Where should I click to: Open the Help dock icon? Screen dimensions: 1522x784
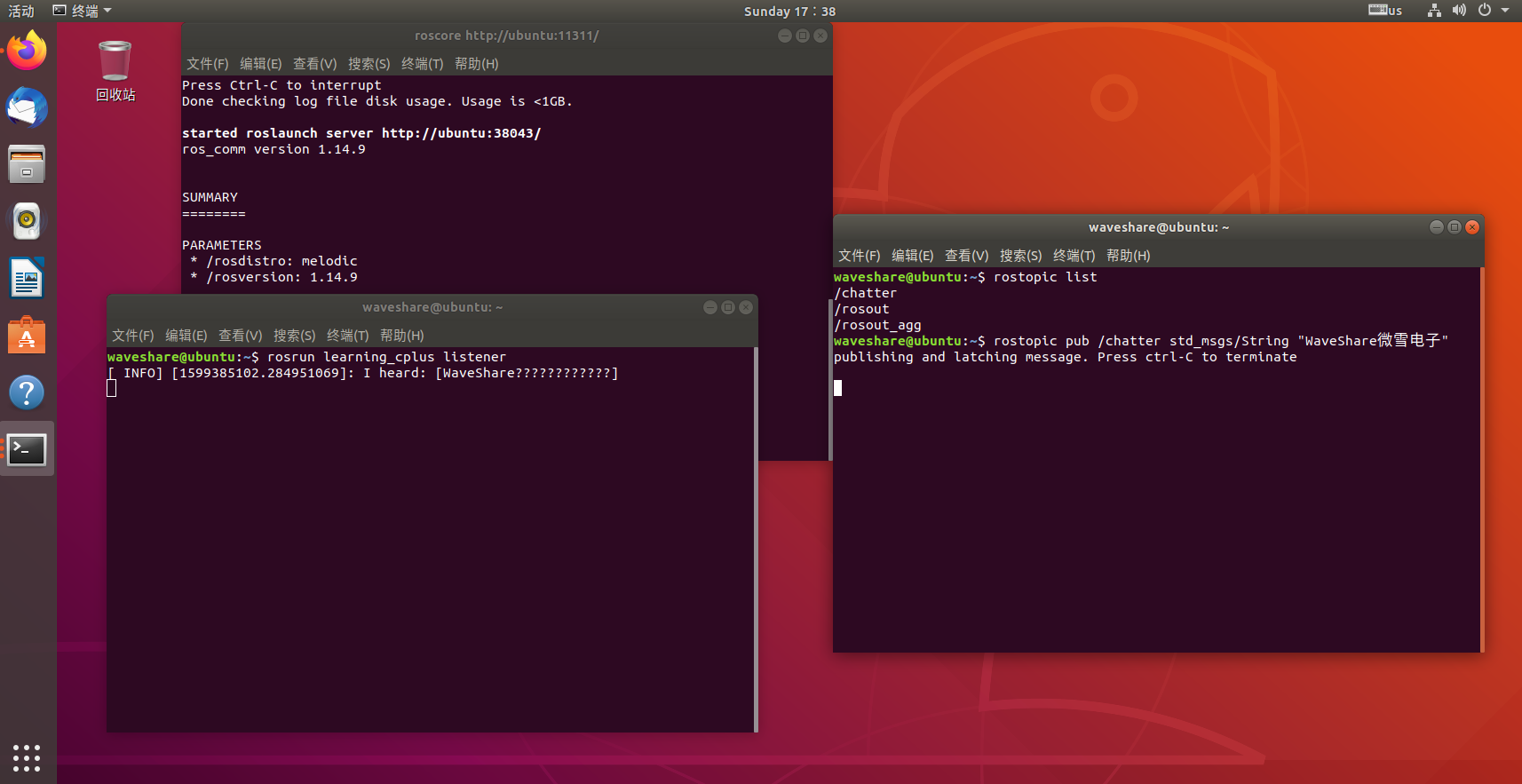[27, 392]
